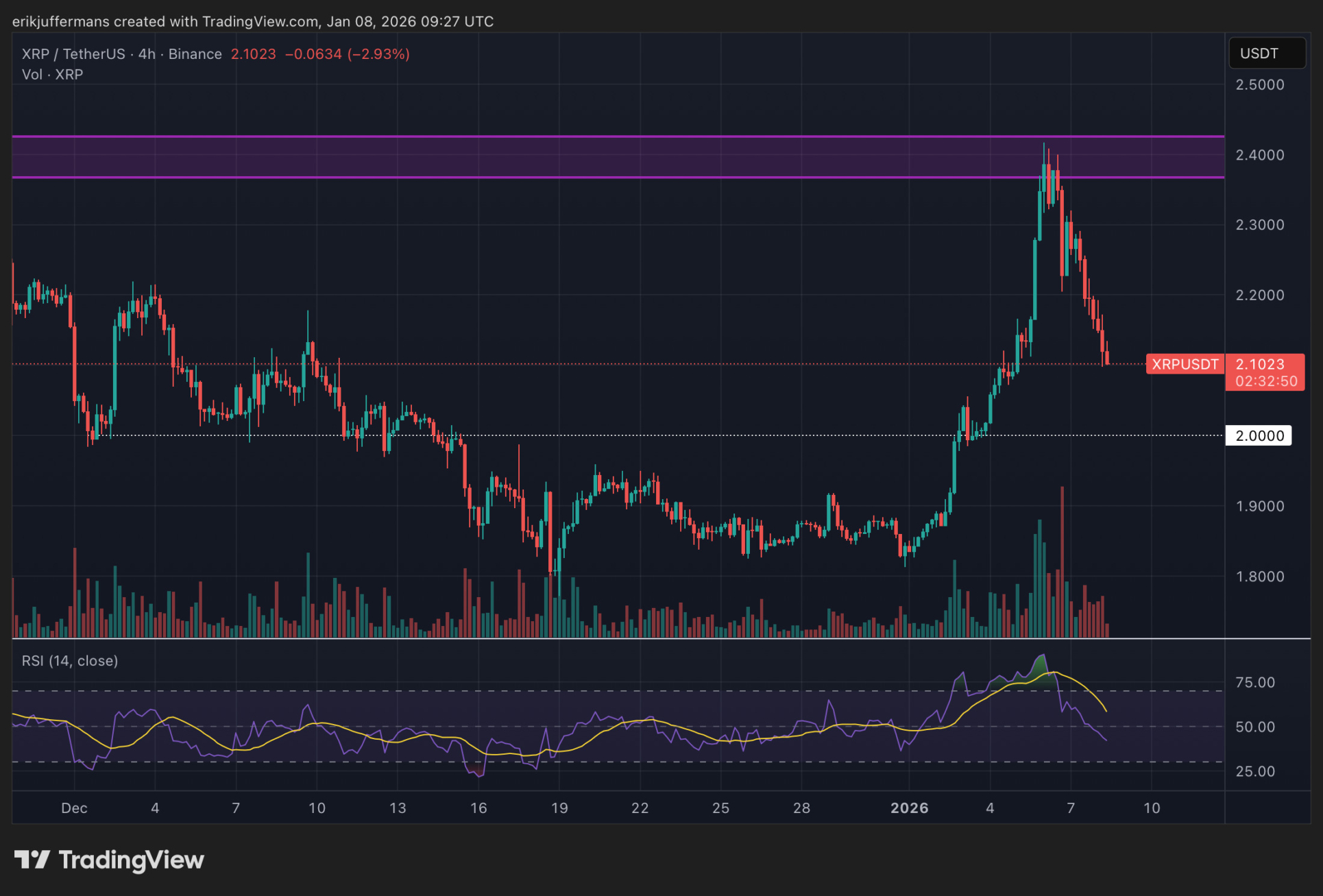The height and width of the screenshot is (896, 1323).
Task: Click the 2026 year marker on time axis
Action: click(909, 808)
